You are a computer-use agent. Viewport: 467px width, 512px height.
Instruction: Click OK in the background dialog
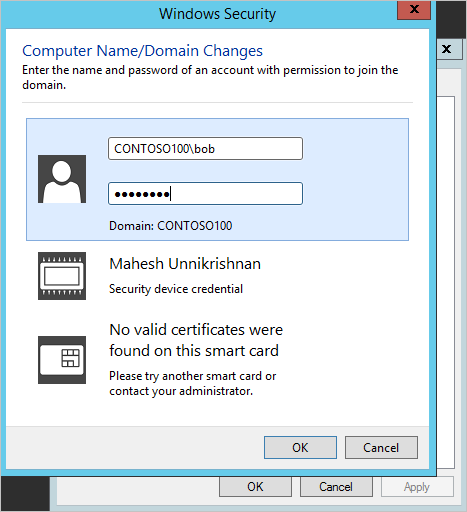[255, 487]
